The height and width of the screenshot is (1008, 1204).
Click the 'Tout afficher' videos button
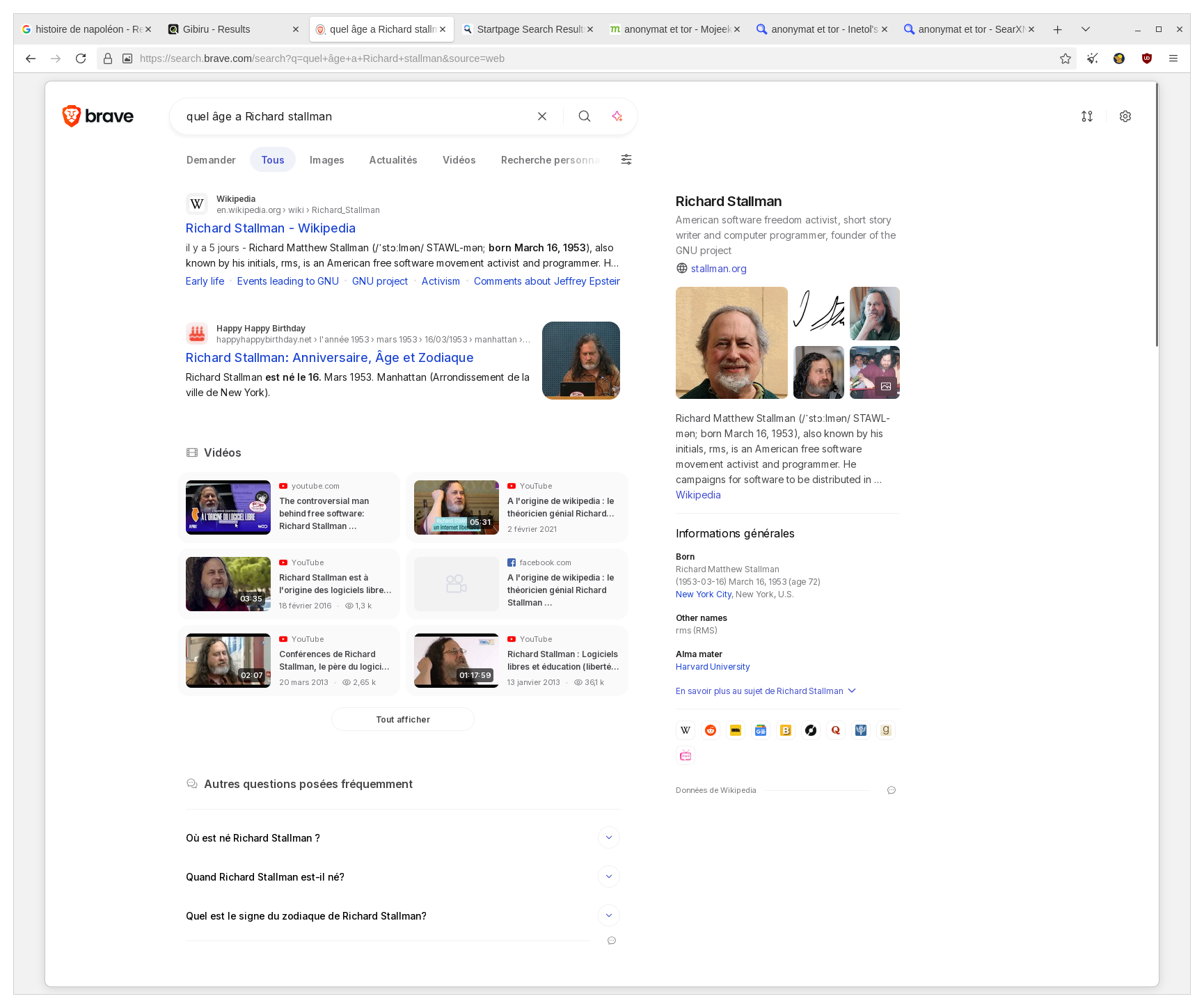(403, 719)
